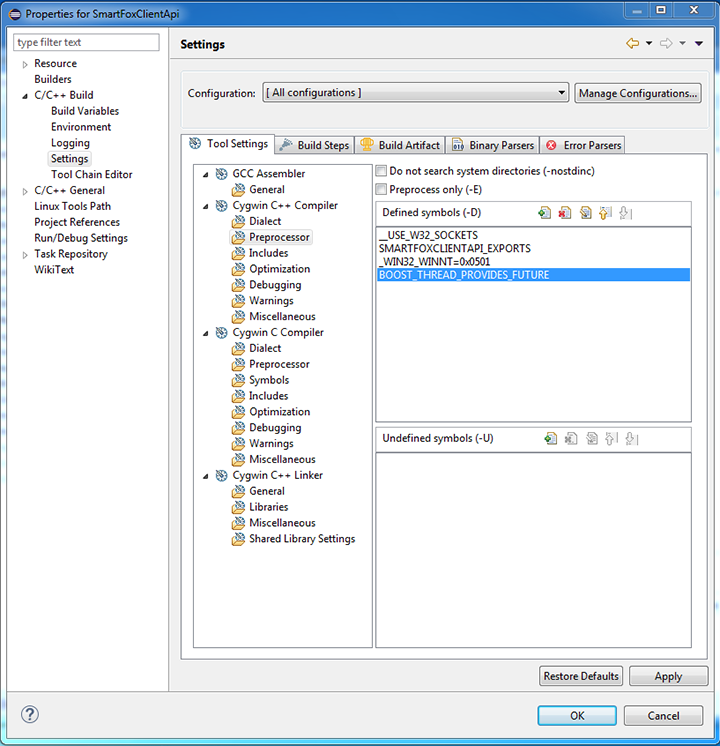Select _WIN32_WINNT=0x0501 symbol
The height and width of the screenshot is (746, 720).
click(x=533, y=262)
